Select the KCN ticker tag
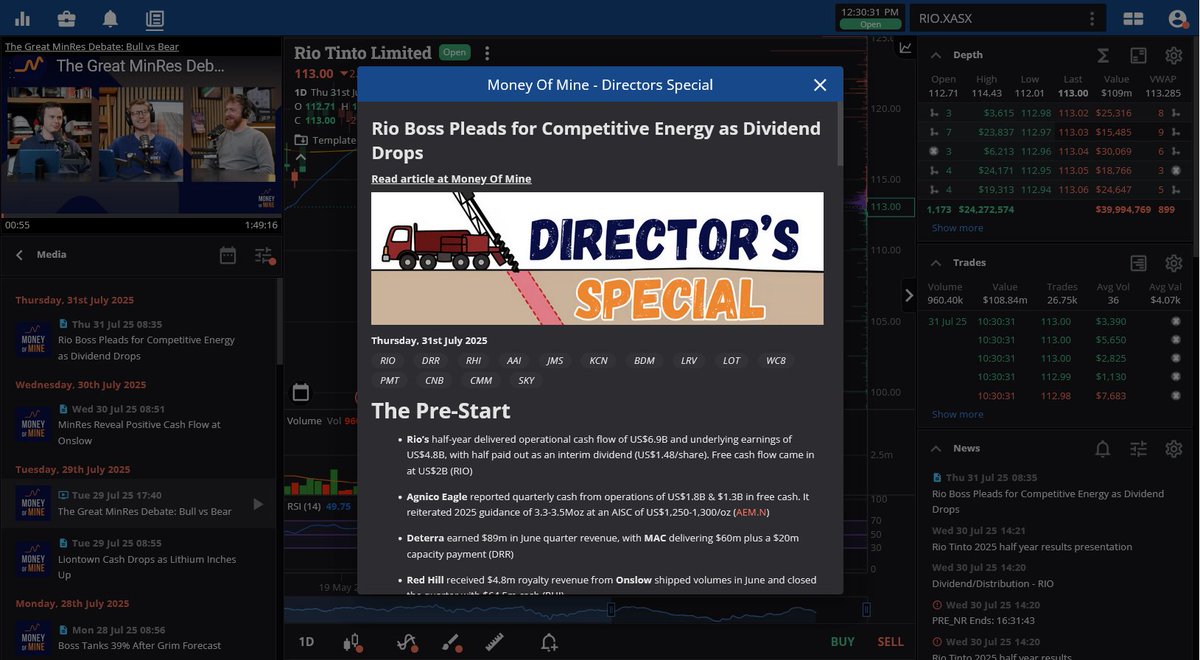The width and height of the screenshot is (1200, 660). [x=598, y=360]
